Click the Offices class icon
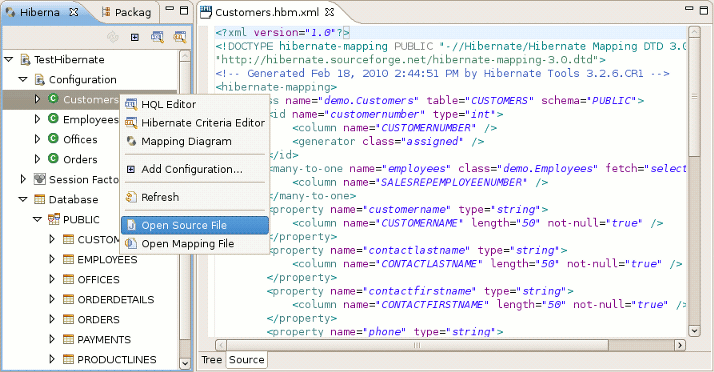Screen dimensions: 714x372 pos(53,138)
